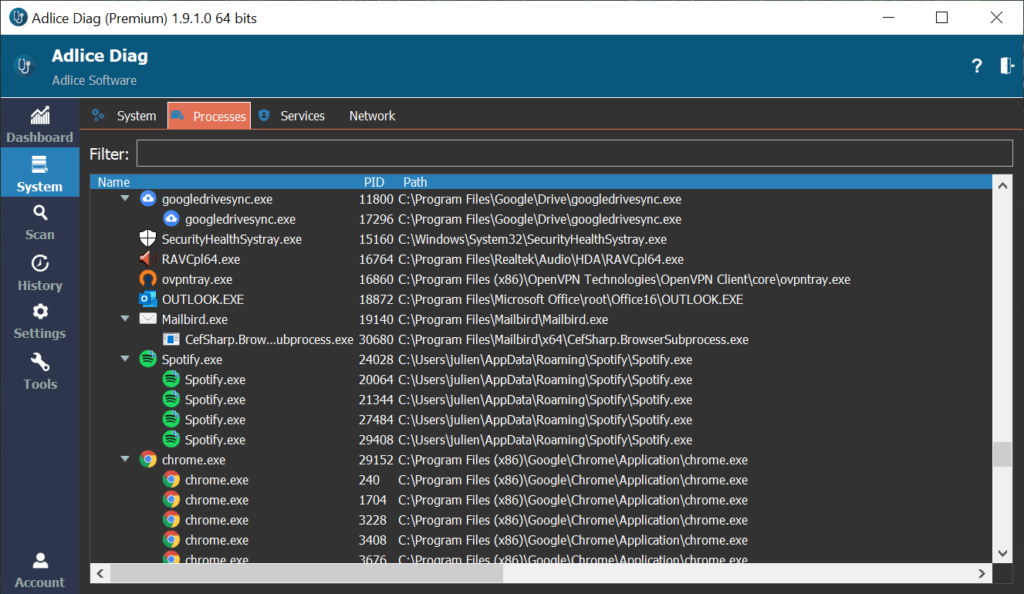Collapse the Spotify.exe process tree
The image size is (1024, 594).
tap(125, 359)
